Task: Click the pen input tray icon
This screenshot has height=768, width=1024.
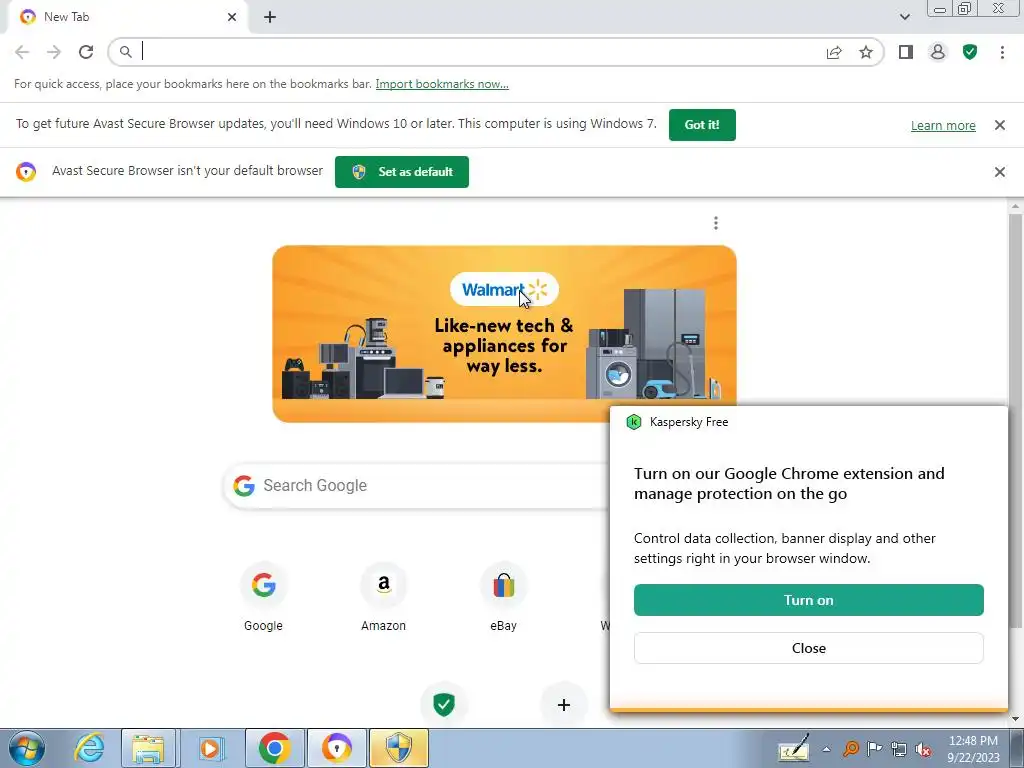Action: pyautogui.click(x=793, y=749)
